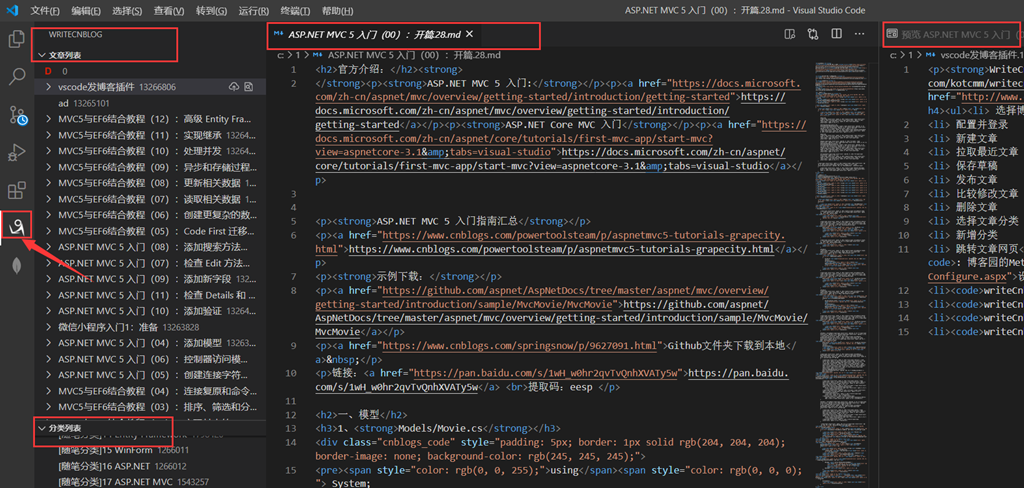Select the ad 13265101 article
1024x488 pixels.
point(150,103)
